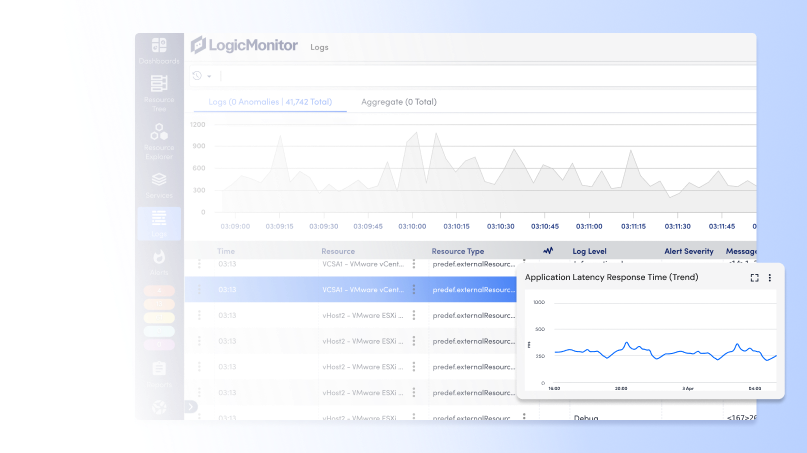This screenshot has width=807, height=453.
Task: Sort by the Resource Type column header
Action: (x=458, y=251)
